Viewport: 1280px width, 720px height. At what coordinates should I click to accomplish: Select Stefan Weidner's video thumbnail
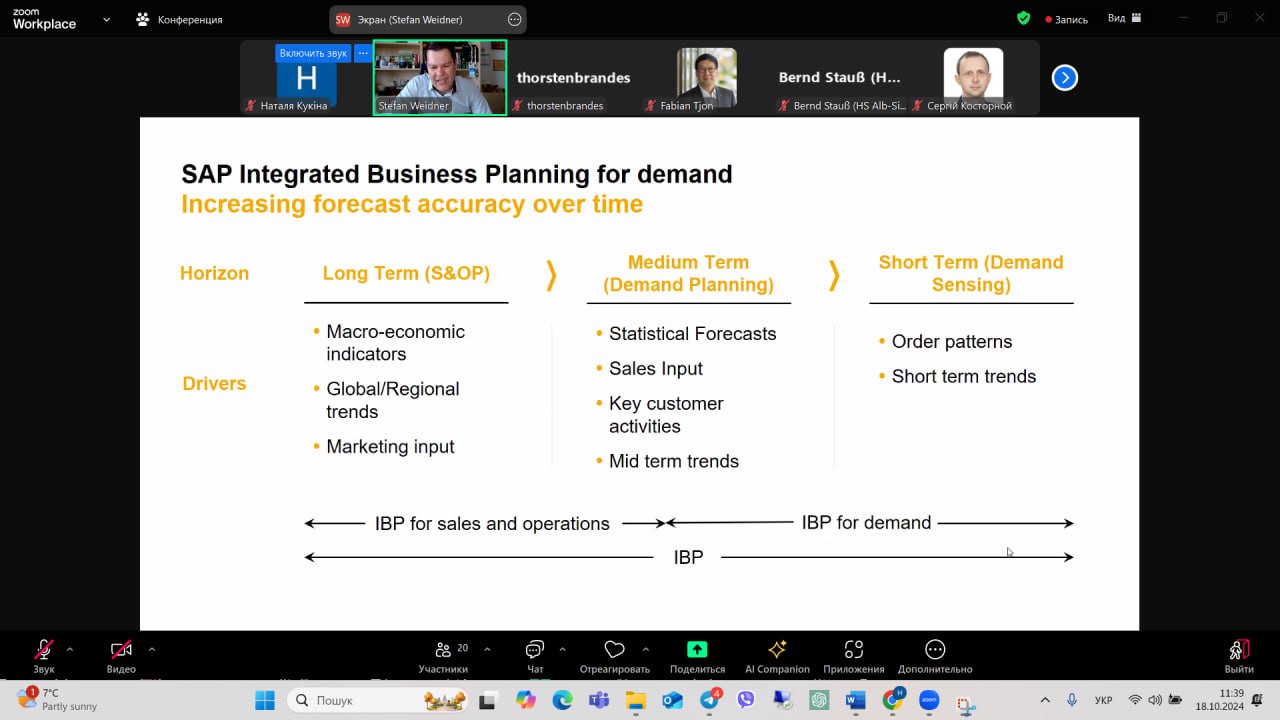coord(440,78)
